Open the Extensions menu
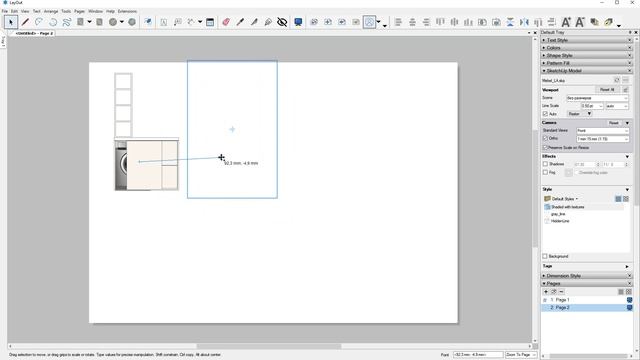 (127, 11)
